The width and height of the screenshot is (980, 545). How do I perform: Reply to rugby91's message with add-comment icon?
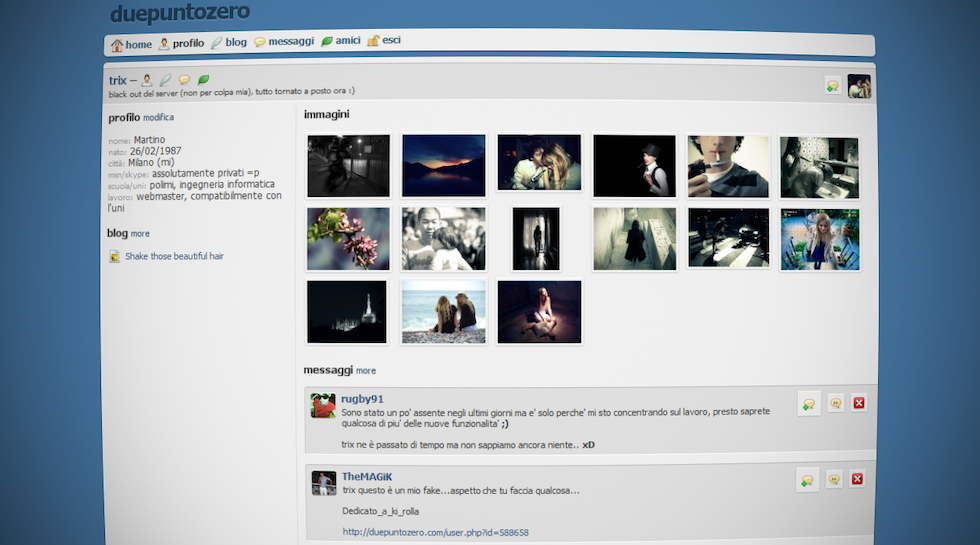[808, 403]
